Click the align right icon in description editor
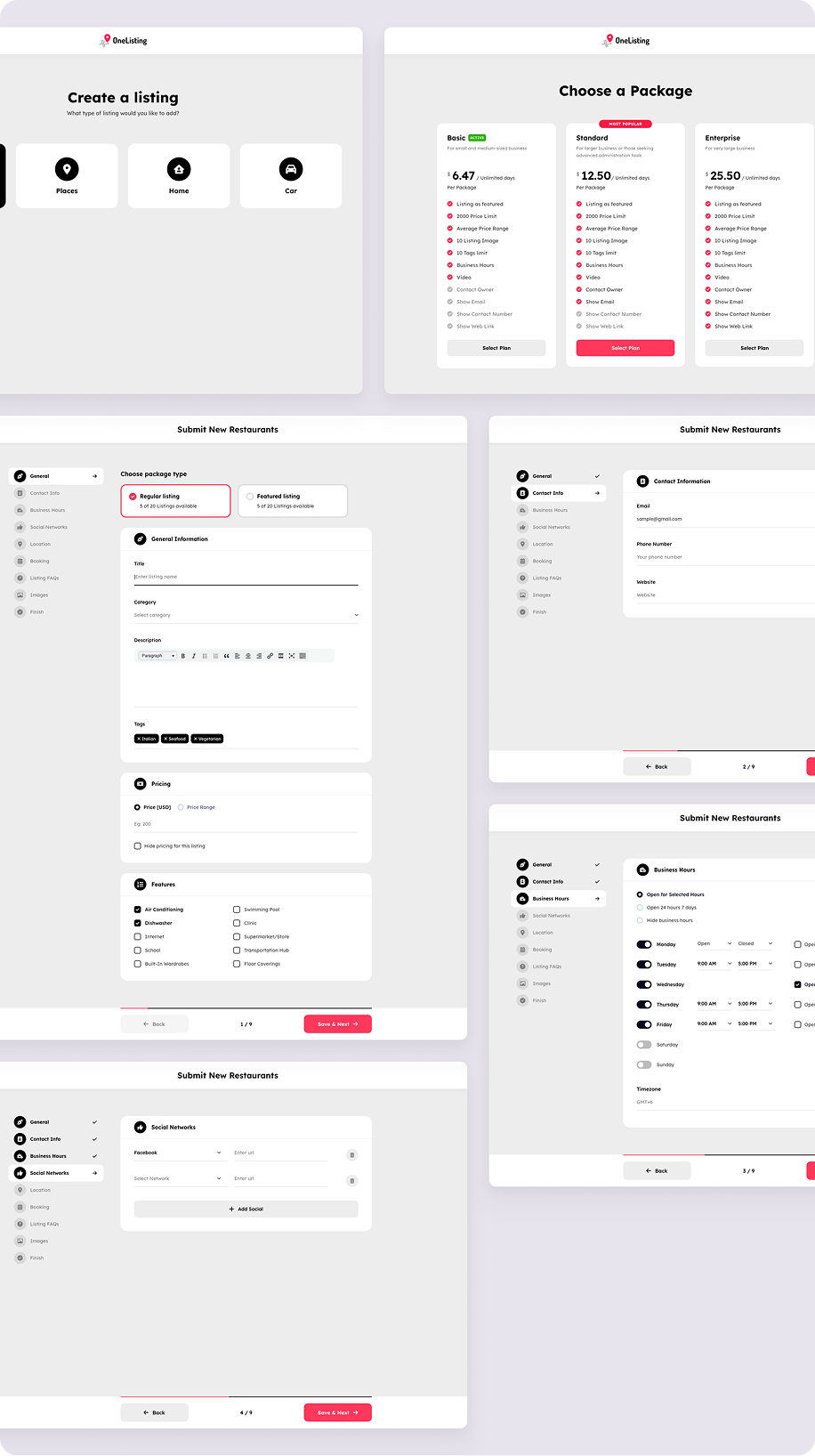 [259, 656]
